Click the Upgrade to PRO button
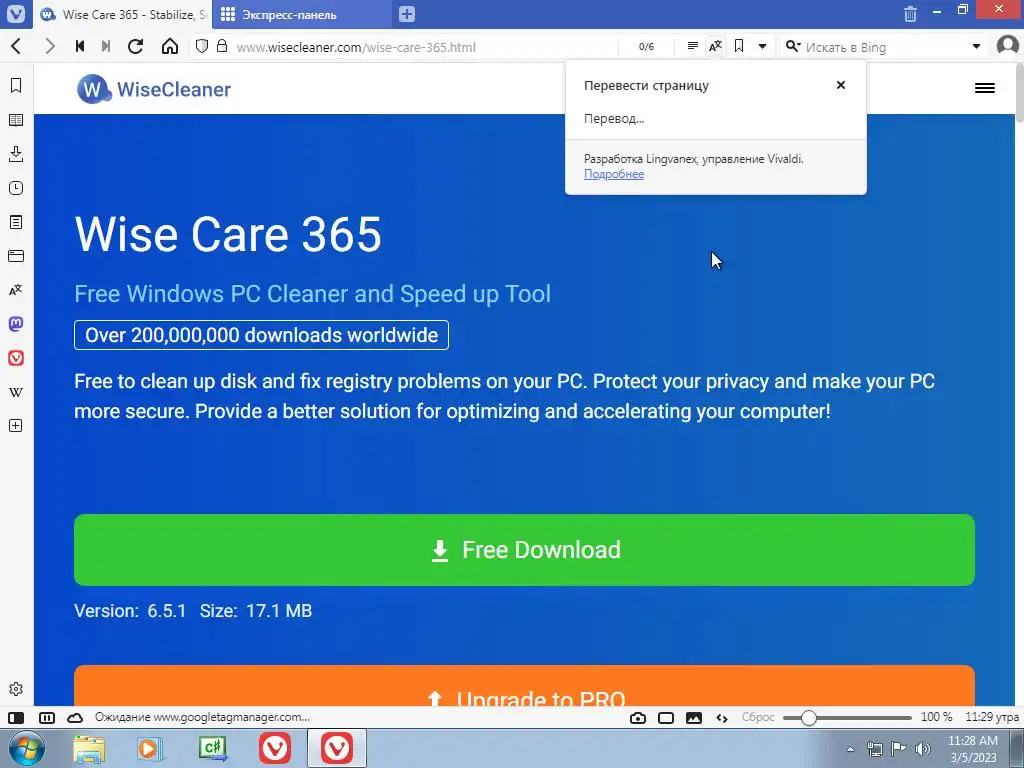 (524, 685)
